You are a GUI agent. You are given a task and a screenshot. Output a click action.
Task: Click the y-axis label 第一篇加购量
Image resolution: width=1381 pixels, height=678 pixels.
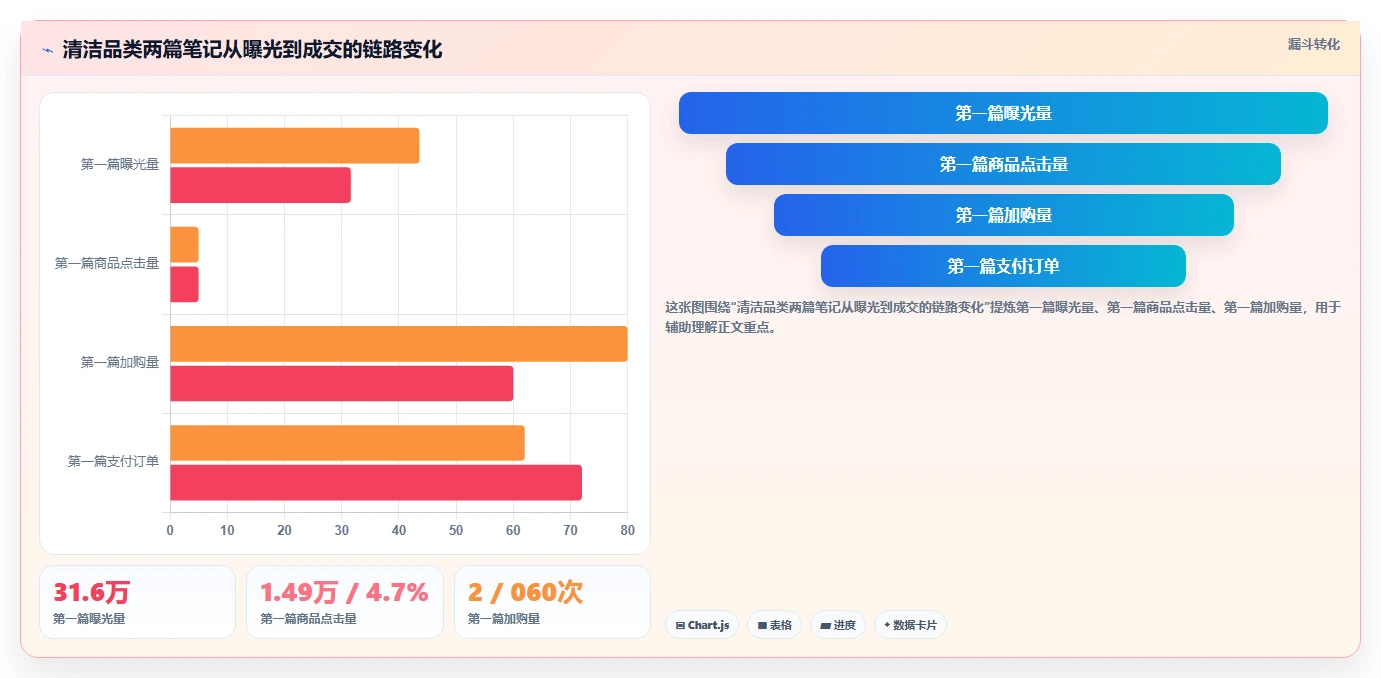(120, 362)
